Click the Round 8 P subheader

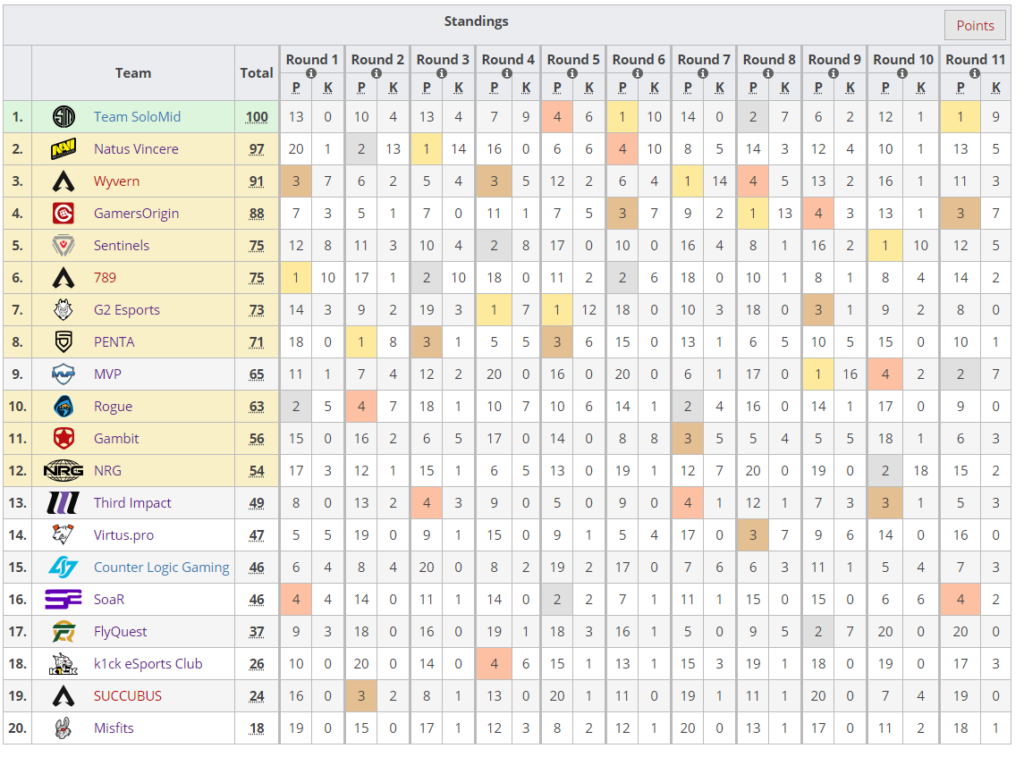pyautogui.click(x=753, y=88)
